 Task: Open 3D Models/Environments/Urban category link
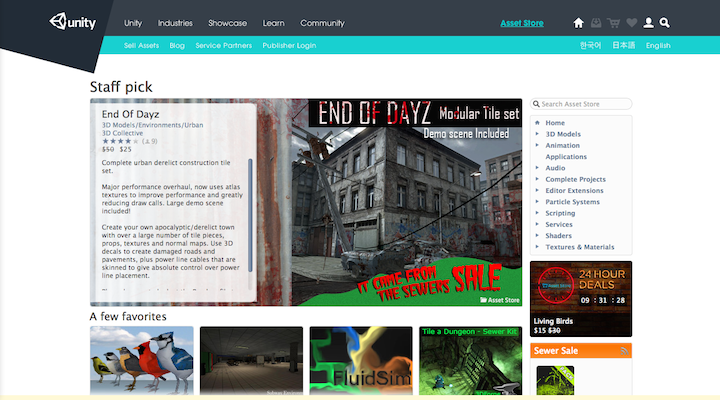(152, 125)
